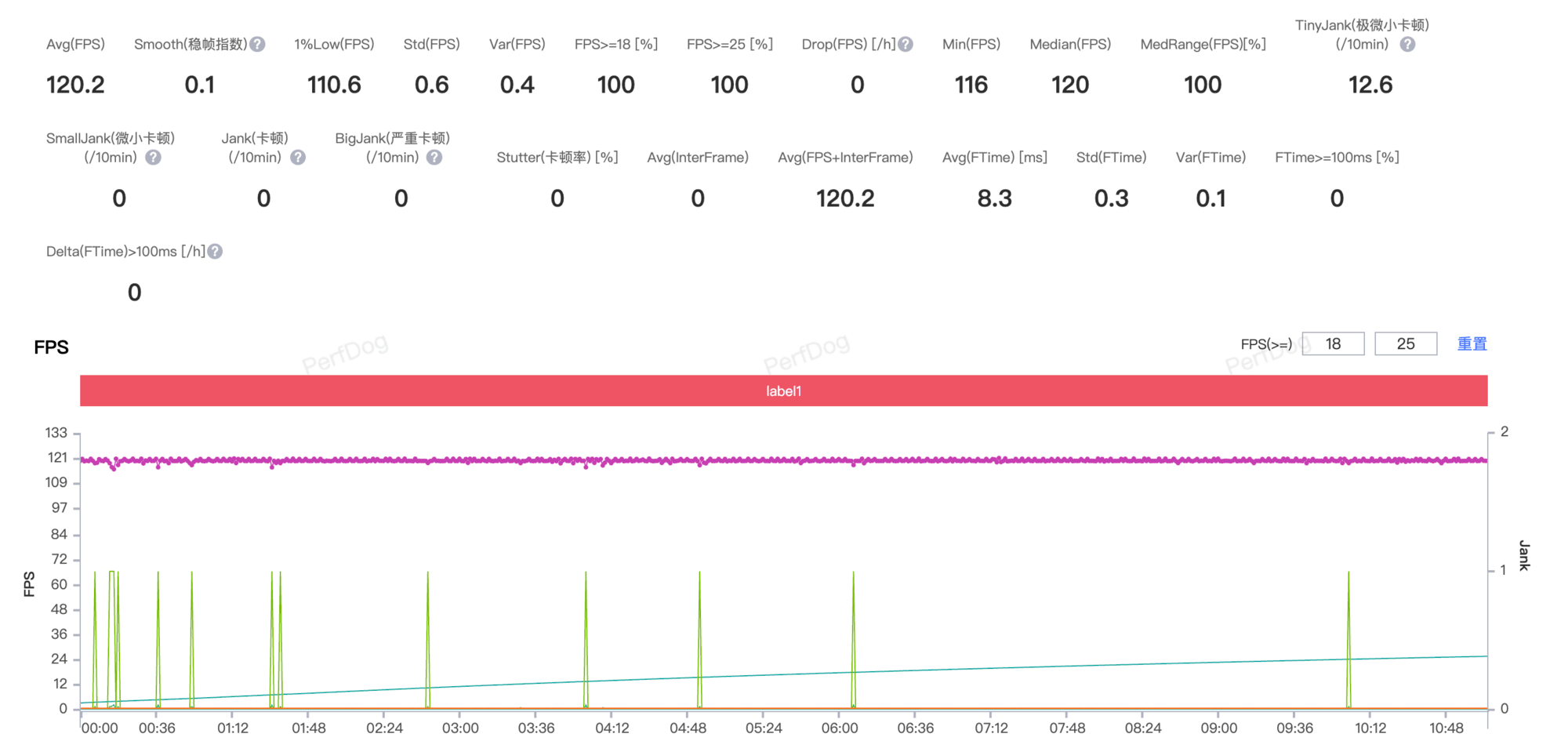Open help icon for TinyJank (/10min)
The image size is (1568, 741).
1407,45
